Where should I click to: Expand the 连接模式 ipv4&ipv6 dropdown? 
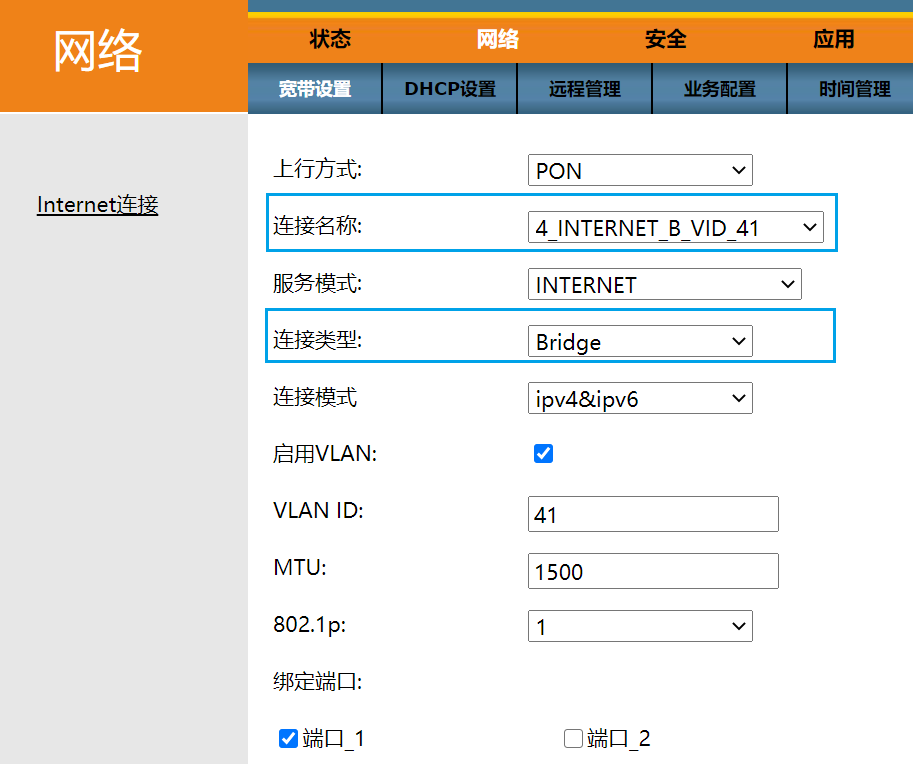640,399
